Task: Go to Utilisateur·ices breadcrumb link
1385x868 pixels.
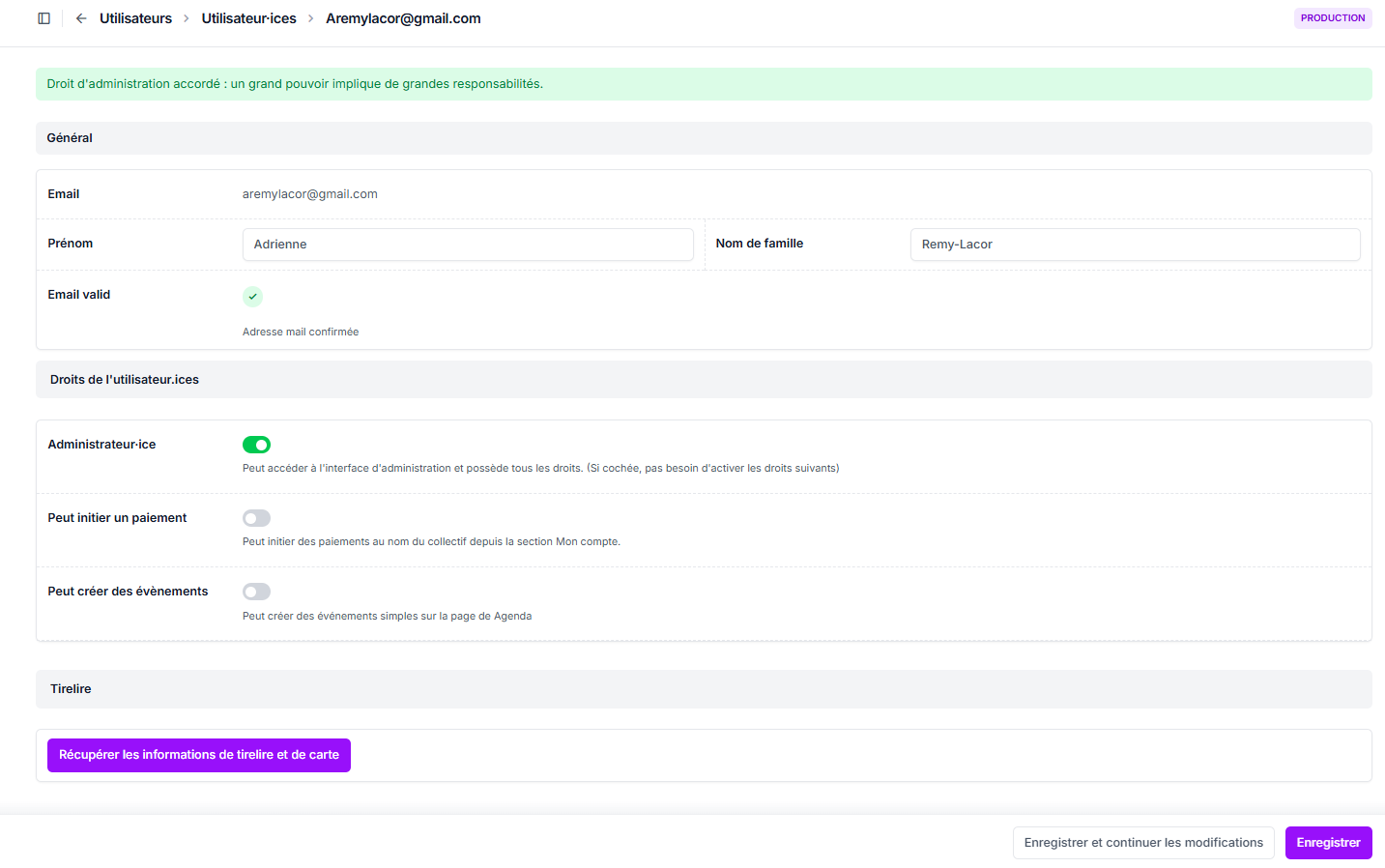Action: click(248, 18)
